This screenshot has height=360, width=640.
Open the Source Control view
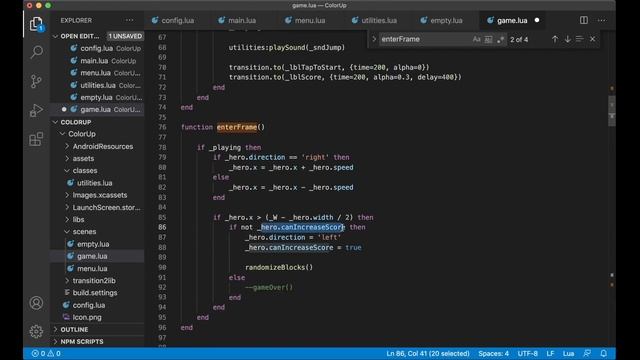point(36,81)
